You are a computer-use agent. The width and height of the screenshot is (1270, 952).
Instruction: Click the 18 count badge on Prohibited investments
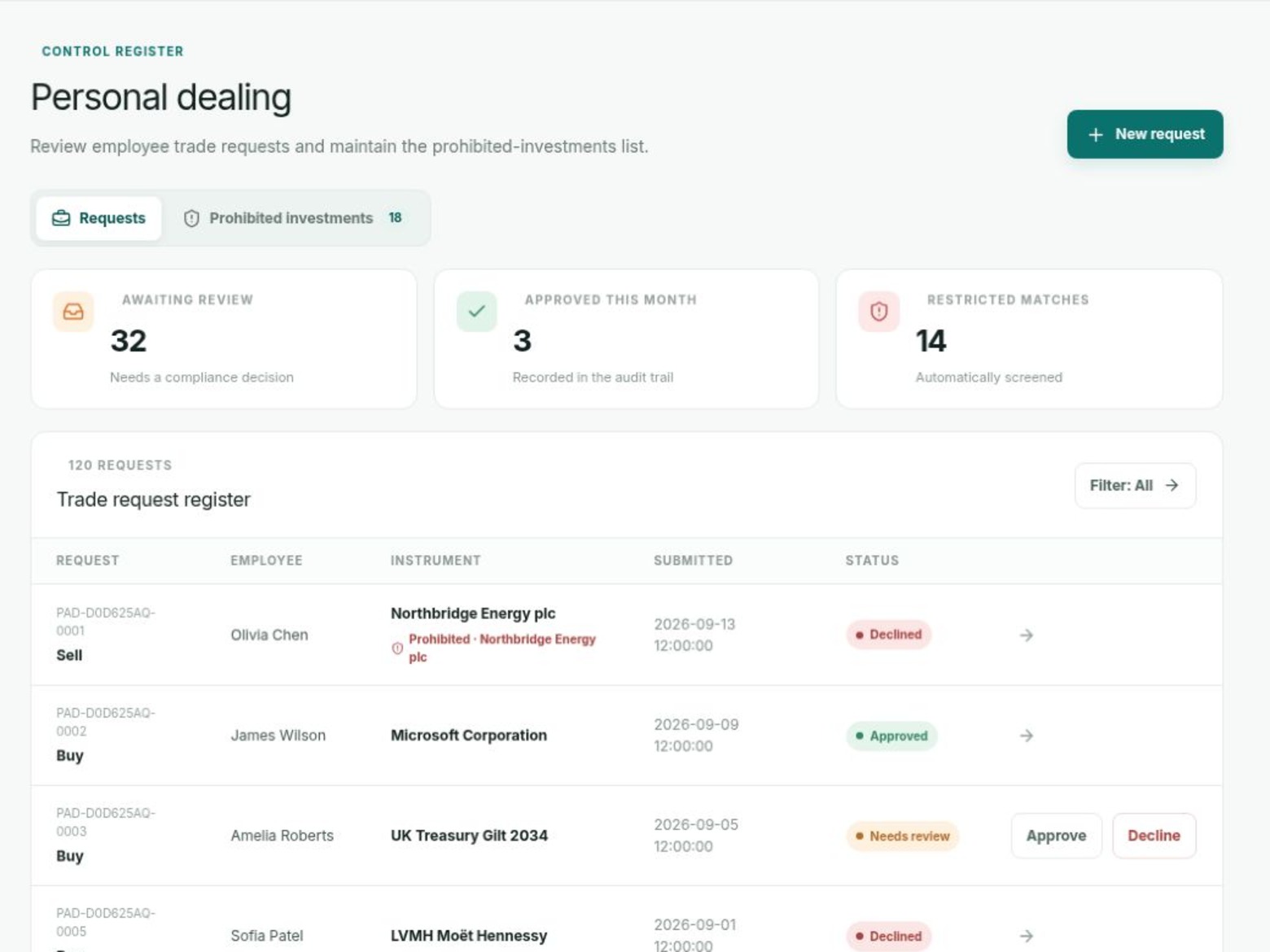395,218
